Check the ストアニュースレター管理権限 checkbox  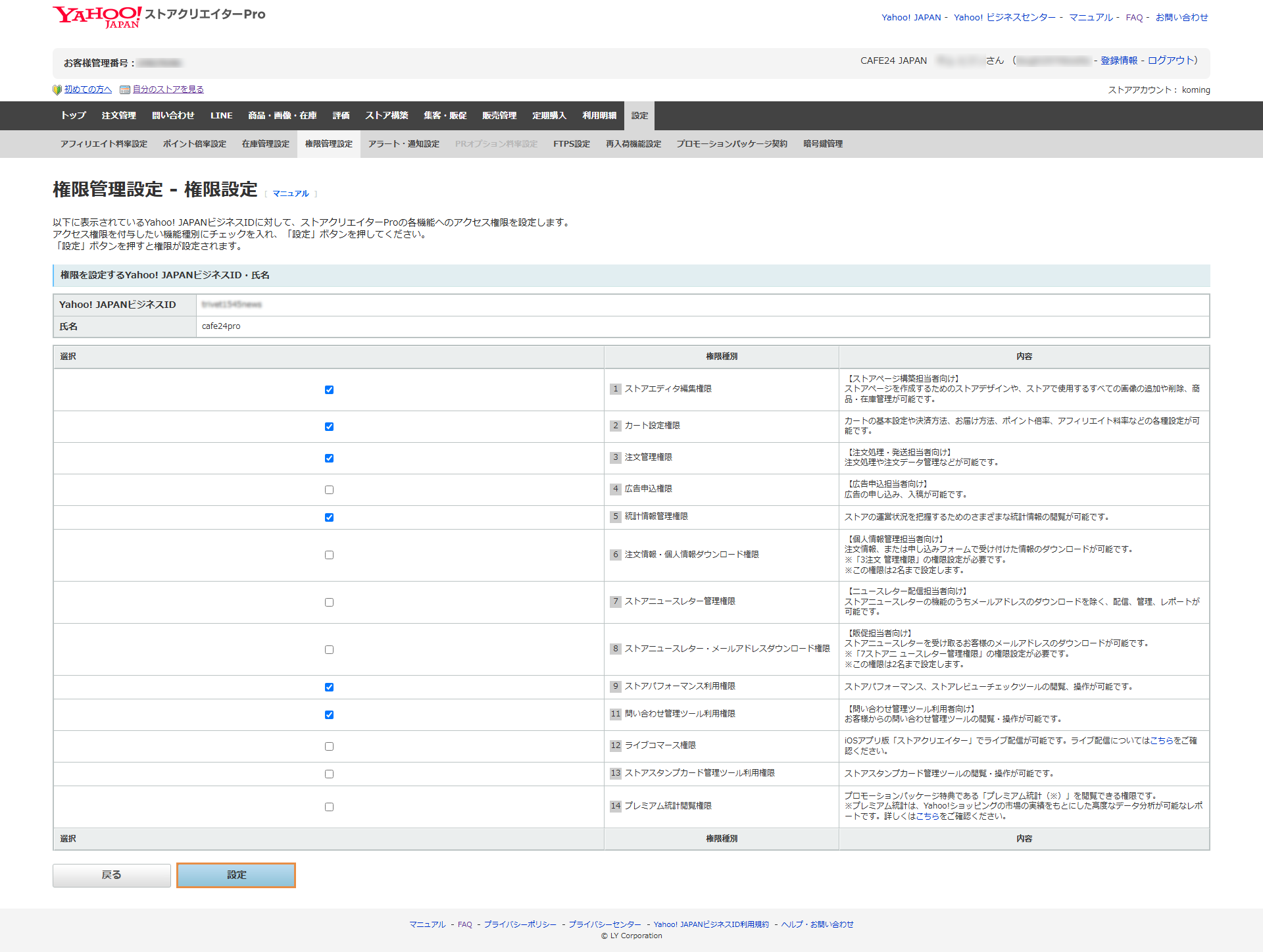coord(329,602)
